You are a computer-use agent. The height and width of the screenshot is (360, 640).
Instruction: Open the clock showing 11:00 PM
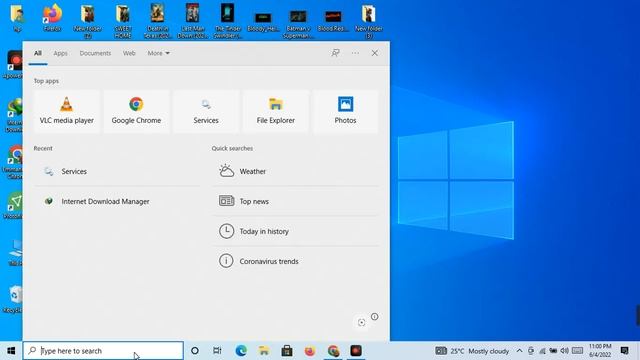[600, 351]
